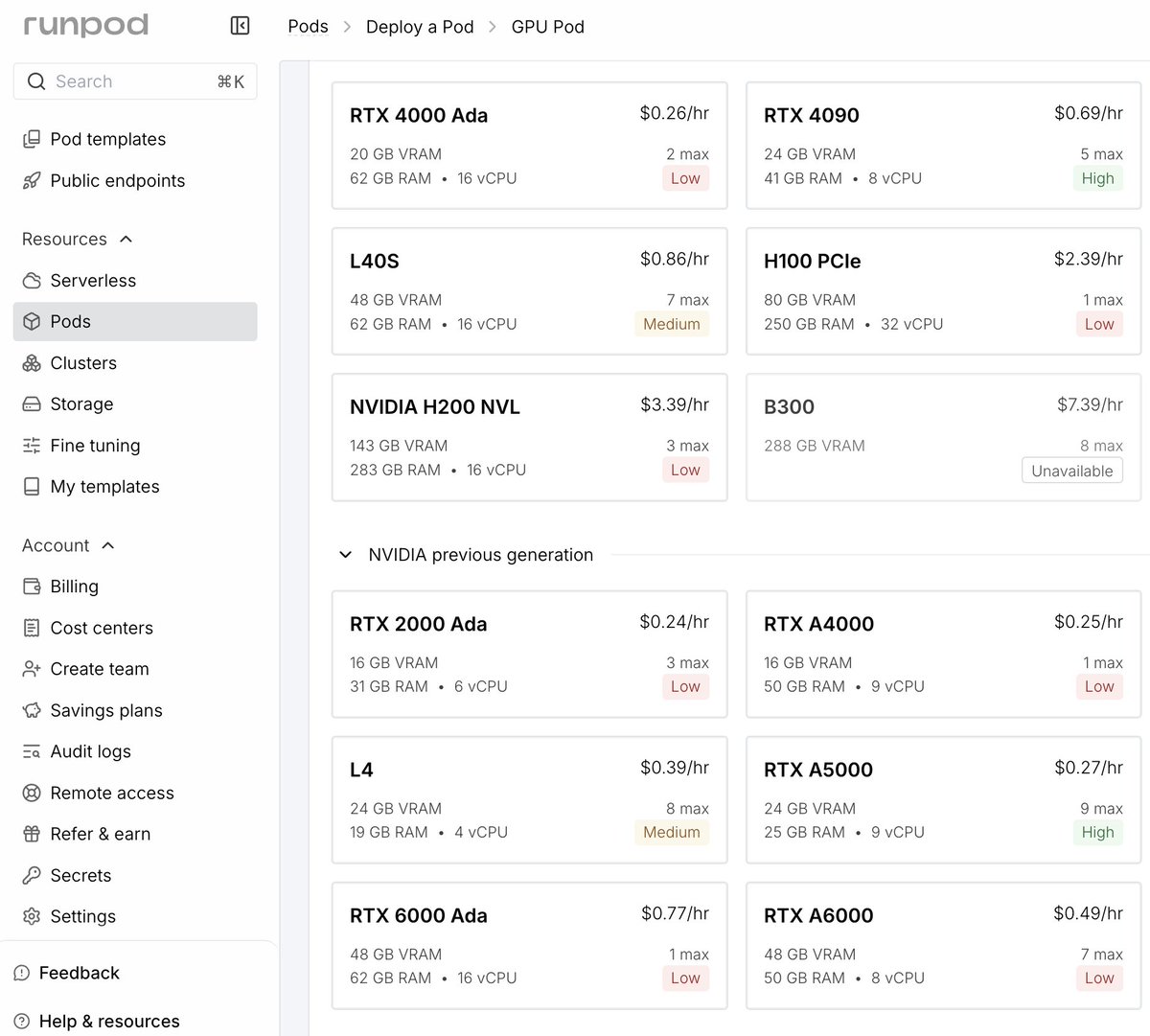Click the Feedback speech bubble icon
1150x1036 pixels.
pyautogui.click(x=22, y=973)
